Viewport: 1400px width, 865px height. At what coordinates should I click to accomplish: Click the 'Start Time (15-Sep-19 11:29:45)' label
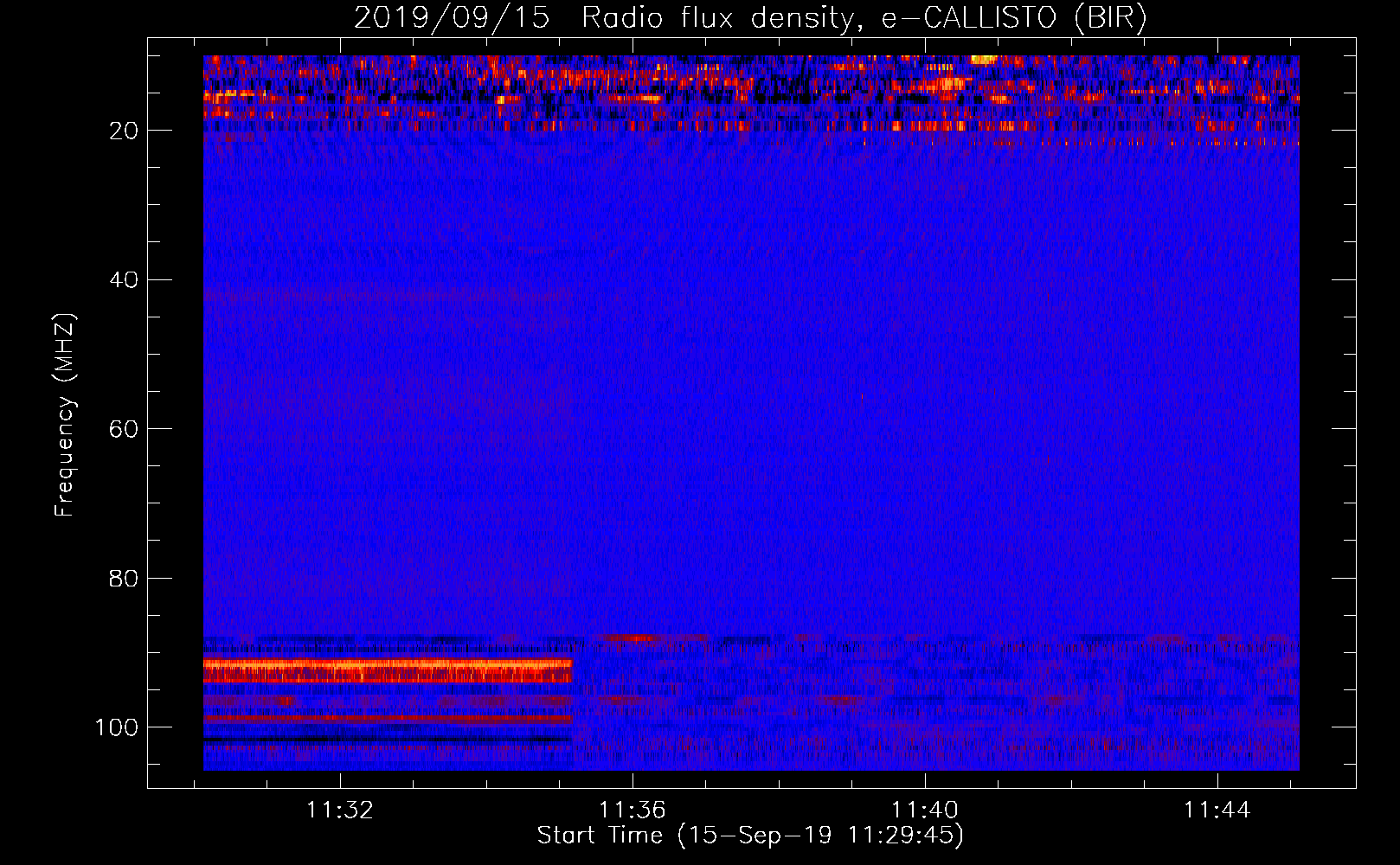(750, 836)
